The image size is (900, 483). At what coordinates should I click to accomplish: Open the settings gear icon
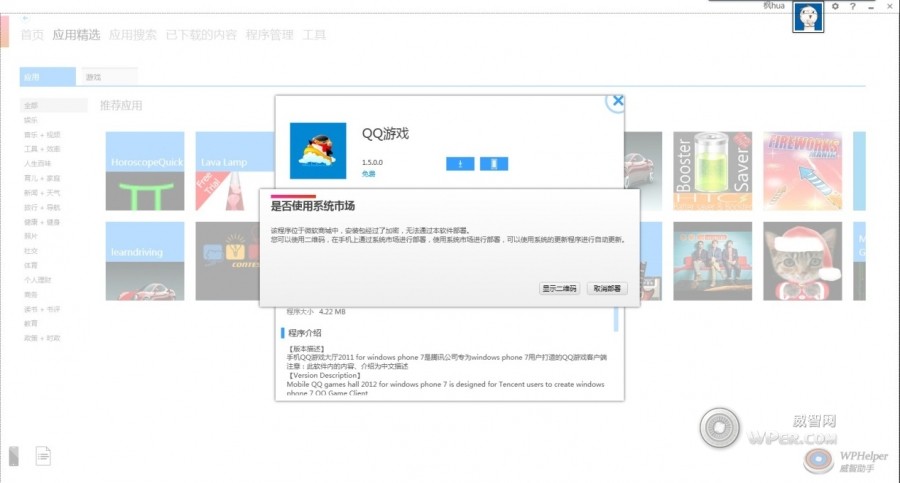point(836,7)
